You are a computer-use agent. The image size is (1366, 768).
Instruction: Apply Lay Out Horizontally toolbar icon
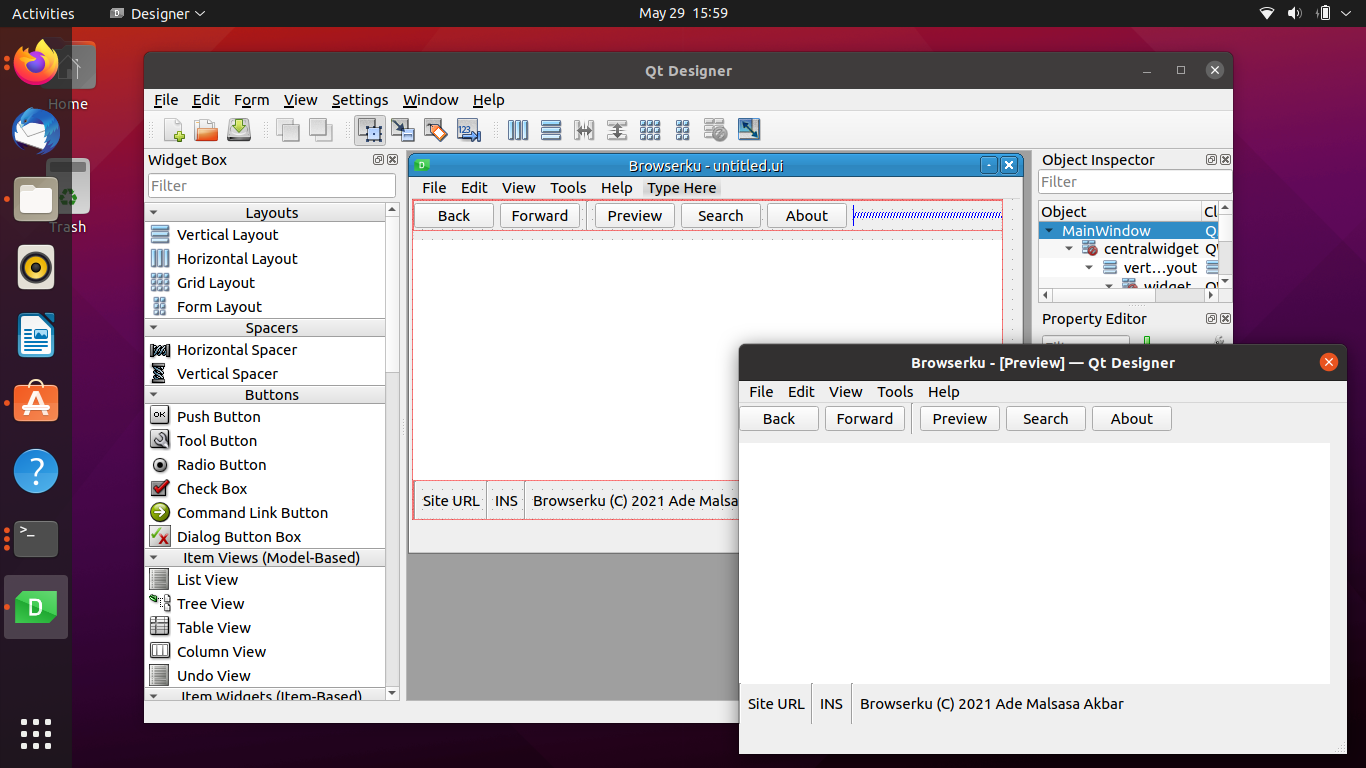[518, 129]
